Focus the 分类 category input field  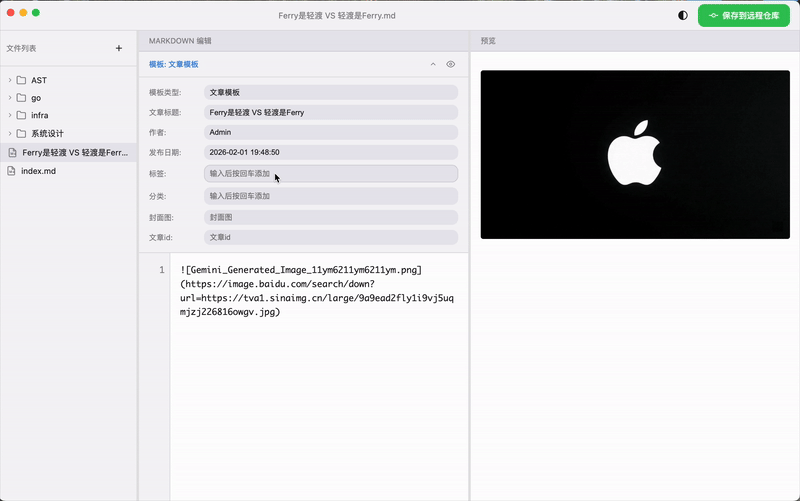[x=331, y=196]
